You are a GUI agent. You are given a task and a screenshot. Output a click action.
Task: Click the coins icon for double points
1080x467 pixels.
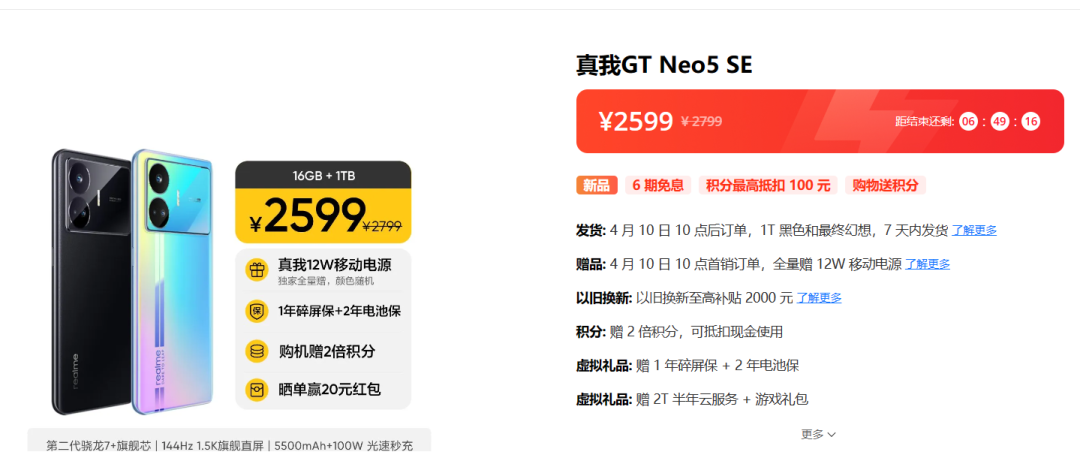pyautogui.click(x=257, y=351)
